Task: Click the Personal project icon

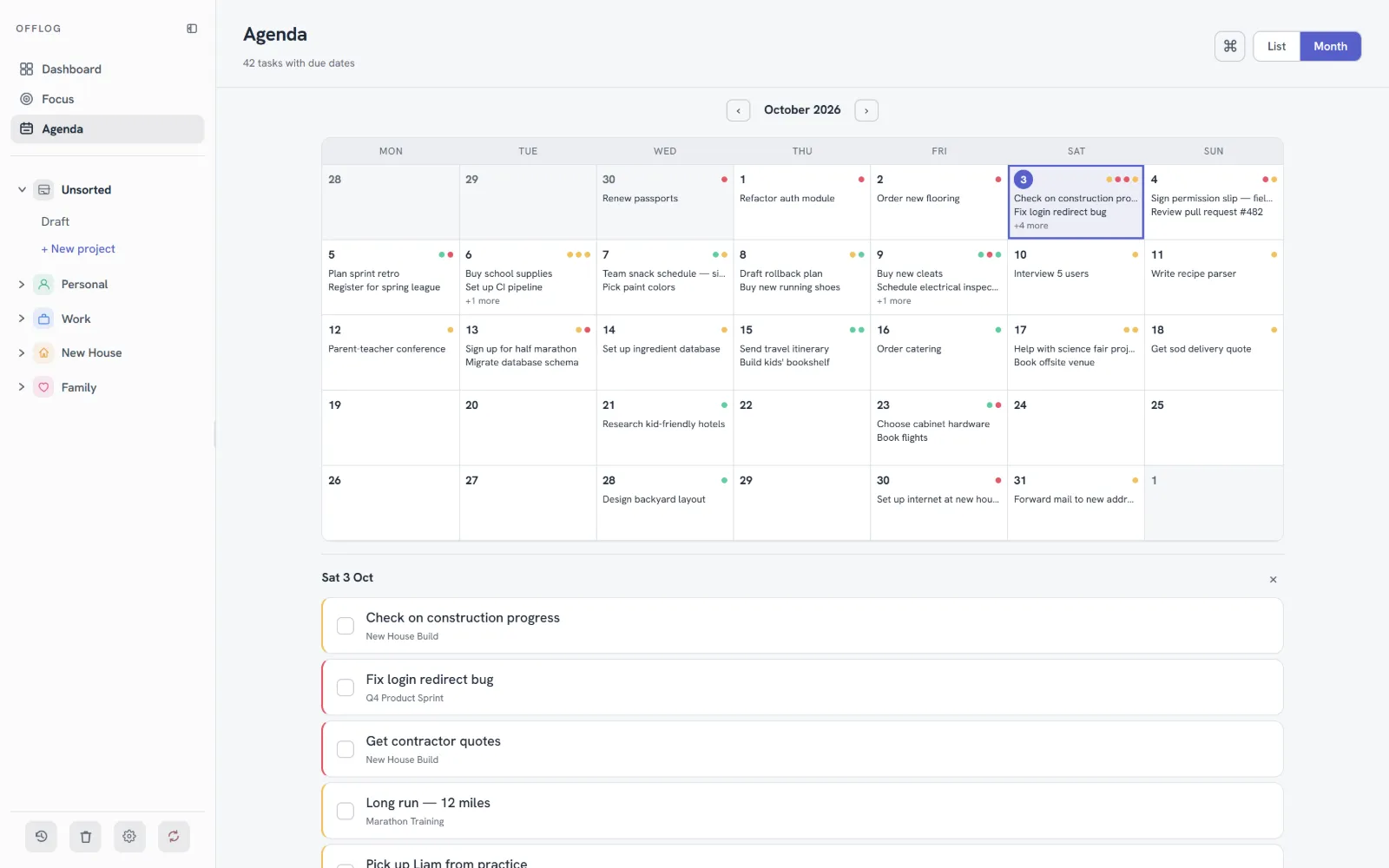Action: [x=43, y=284]
